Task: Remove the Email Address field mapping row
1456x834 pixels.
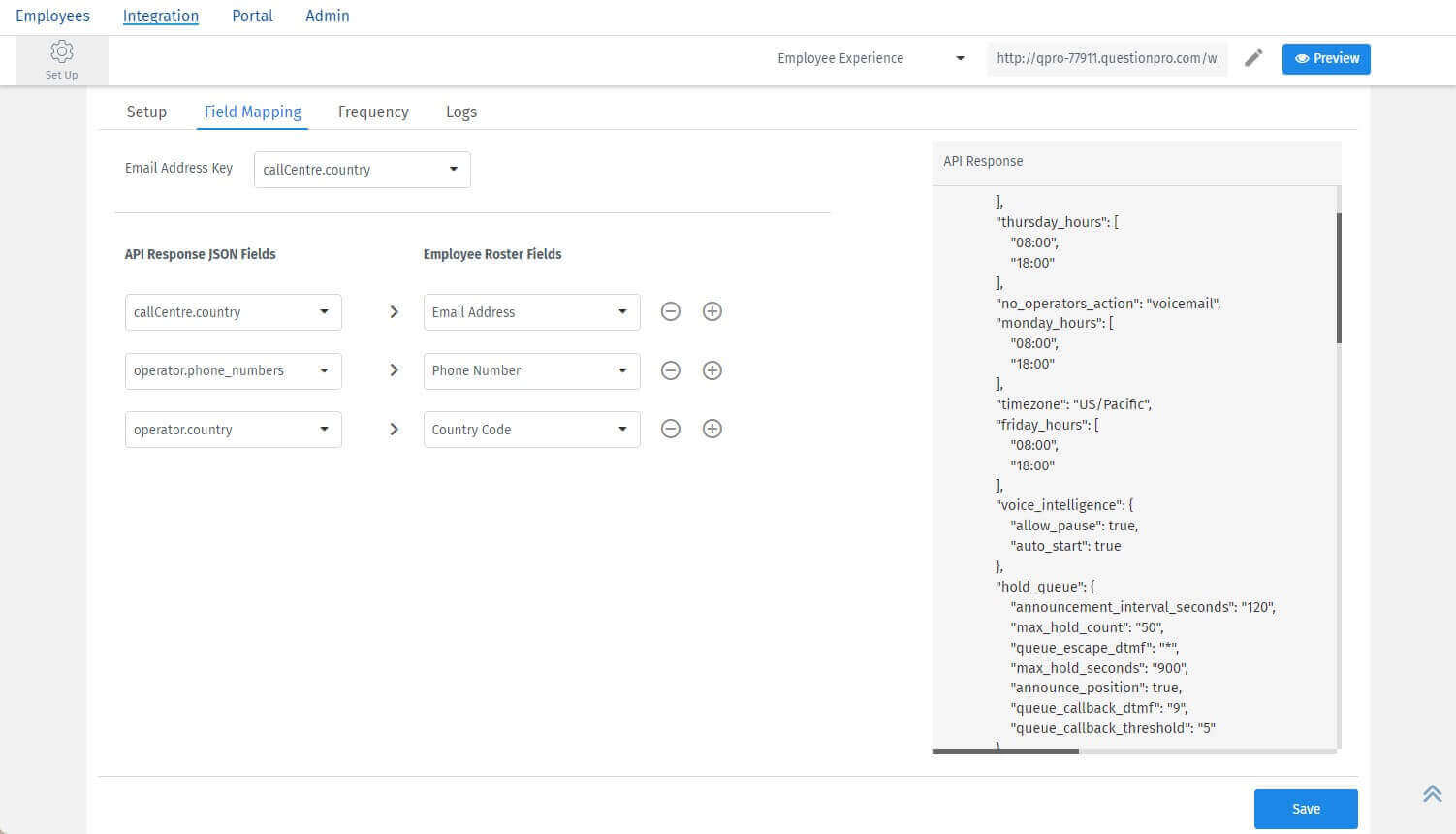Action: click(x=671, y=311)
